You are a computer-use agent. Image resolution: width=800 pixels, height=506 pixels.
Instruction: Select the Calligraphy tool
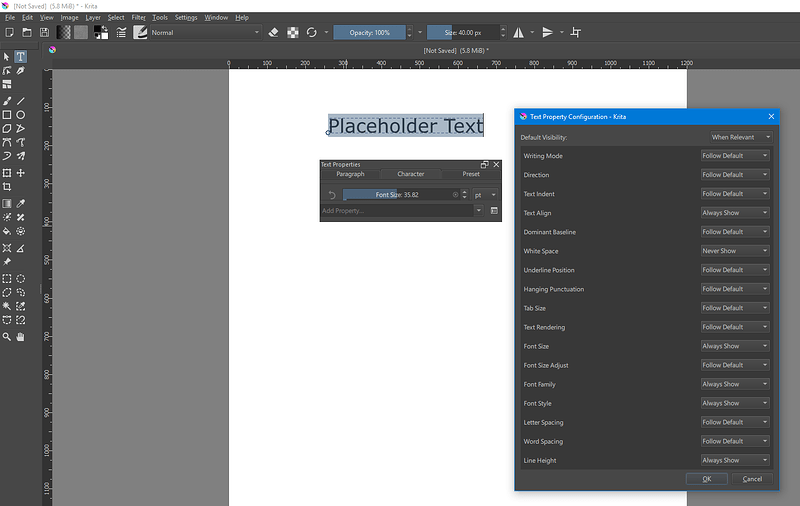tap(20, 70)
